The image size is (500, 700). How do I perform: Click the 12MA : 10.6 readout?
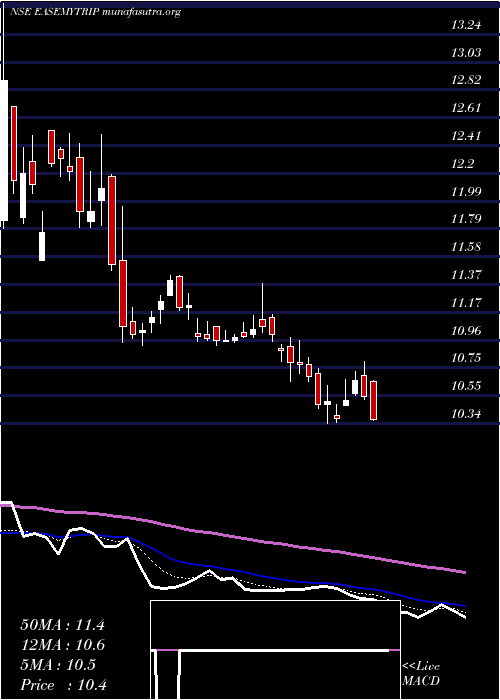click(x=62, y=645)
